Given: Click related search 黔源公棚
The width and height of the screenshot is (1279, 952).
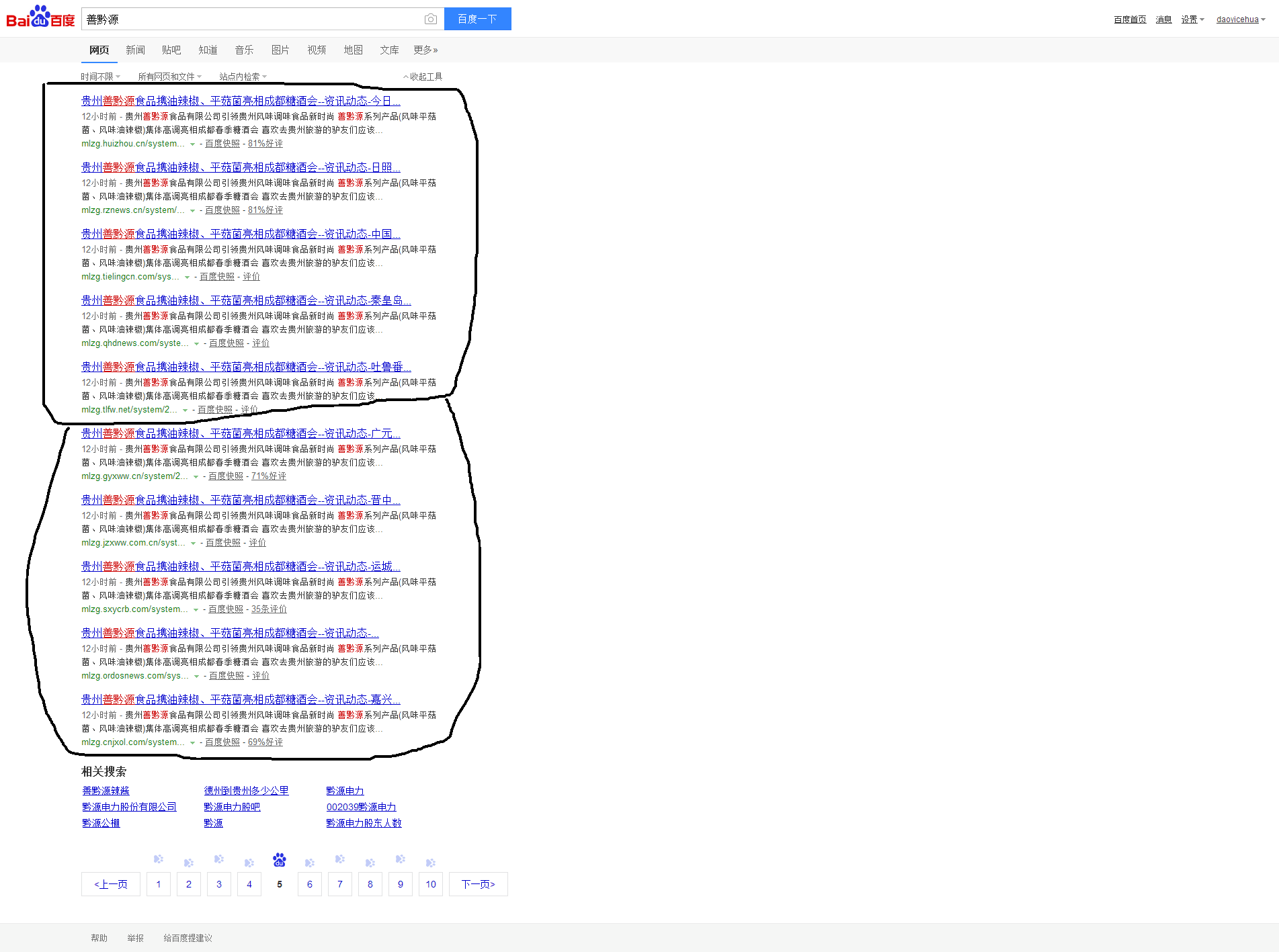Looking at the screenshot, I should [x=101, y=823].
